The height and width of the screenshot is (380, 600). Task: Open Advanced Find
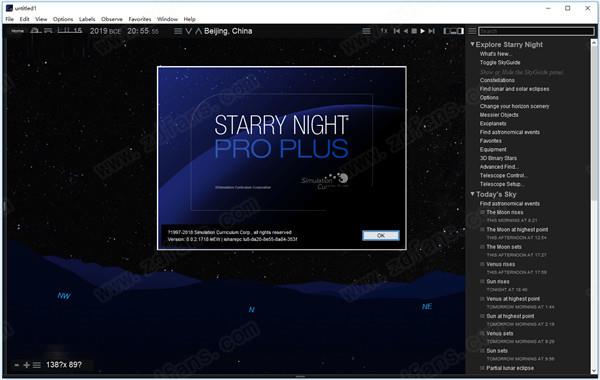(x=499, y=167)
